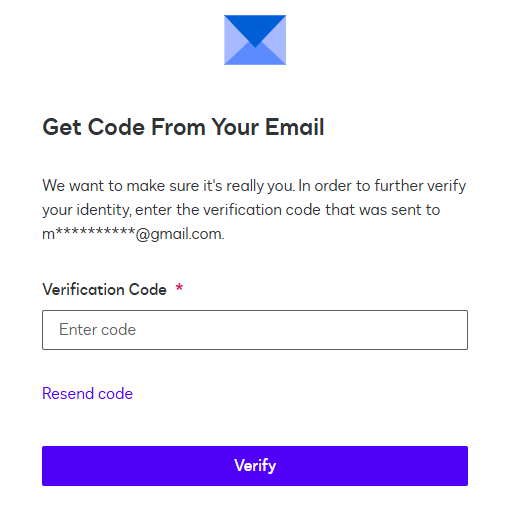
Task: Submit the code with Verify
Action: [x=255, y=466]
